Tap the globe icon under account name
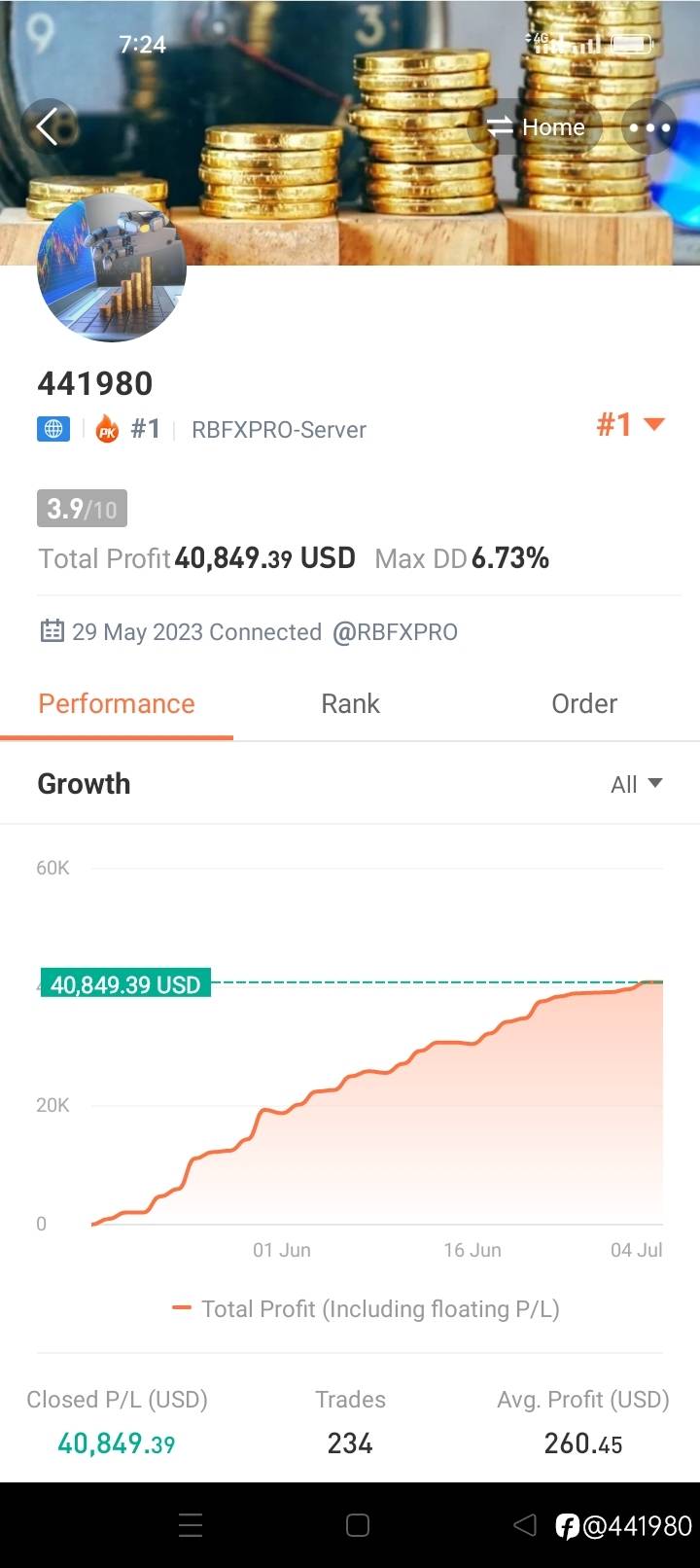The width and height of the screenshot is (700, 1568). coord(53,429)
